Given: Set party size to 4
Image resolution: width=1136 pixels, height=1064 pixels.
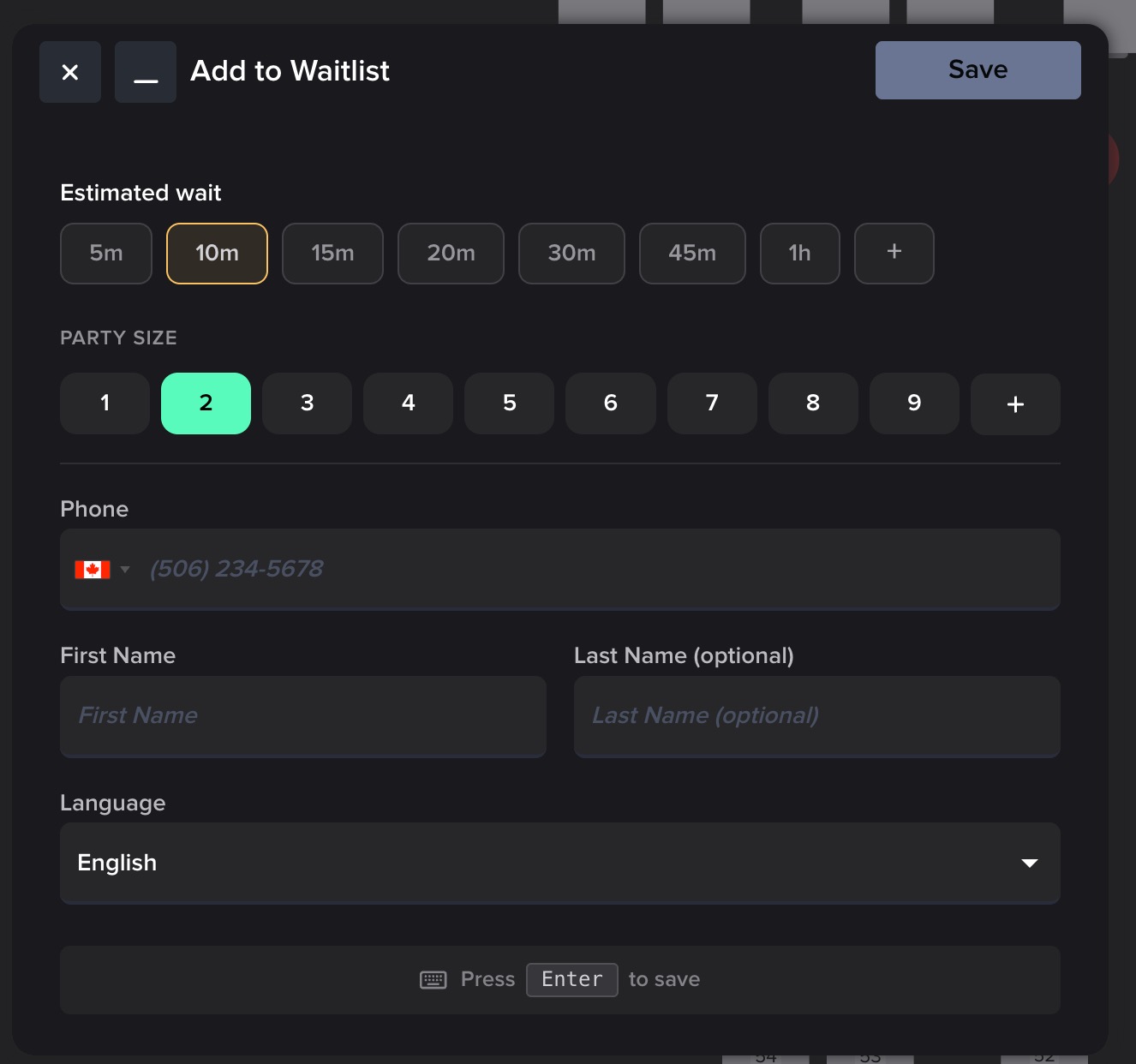Looking at the screenshot, I should pyautogui.click(x=408, y=403).
